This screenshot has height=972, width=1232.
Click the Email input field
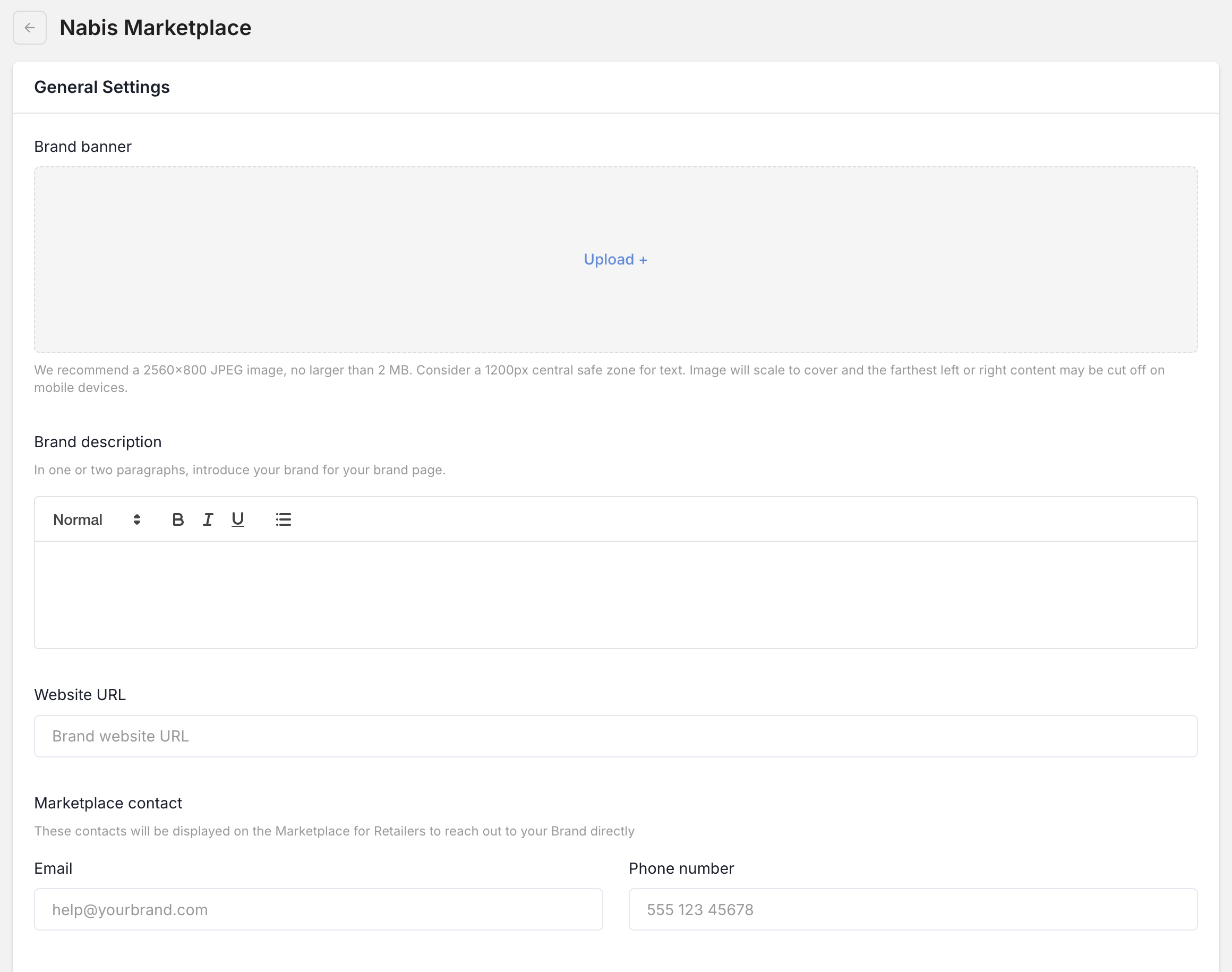tap(319, 909)
